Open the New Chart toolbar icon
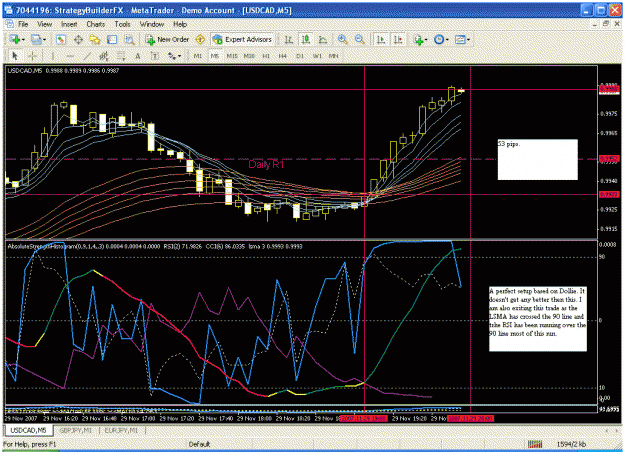 (x=15, y=39)
